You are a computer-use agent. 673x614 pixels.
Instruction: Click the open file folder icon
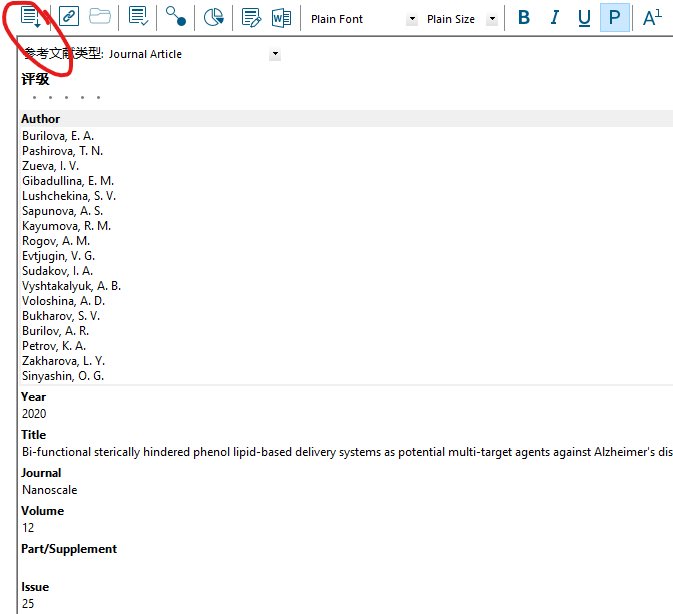(x=100, y=17)
